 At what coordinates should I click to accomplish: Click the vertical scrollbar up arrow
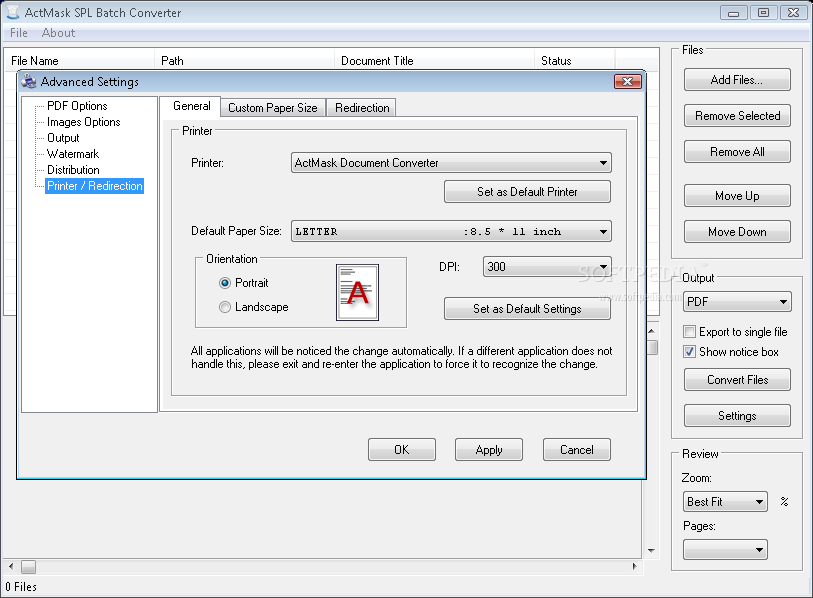(x=652, y=330)
